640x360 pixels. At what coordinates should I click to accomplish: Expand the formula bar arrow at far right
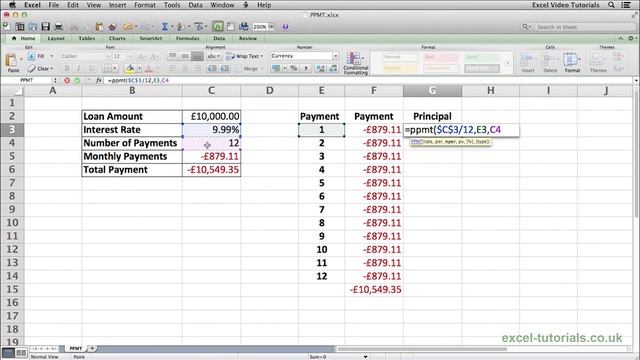(x=636, y=80)
